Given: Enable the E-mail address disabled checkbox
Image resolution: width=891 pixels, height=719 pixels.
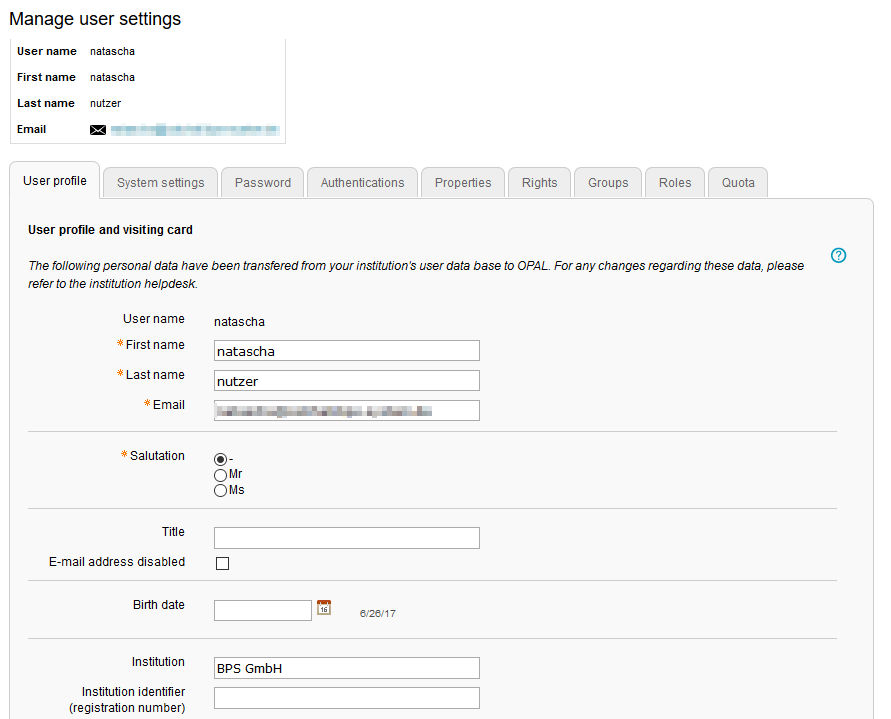Looking at the screenshot, I should [223, 563].
